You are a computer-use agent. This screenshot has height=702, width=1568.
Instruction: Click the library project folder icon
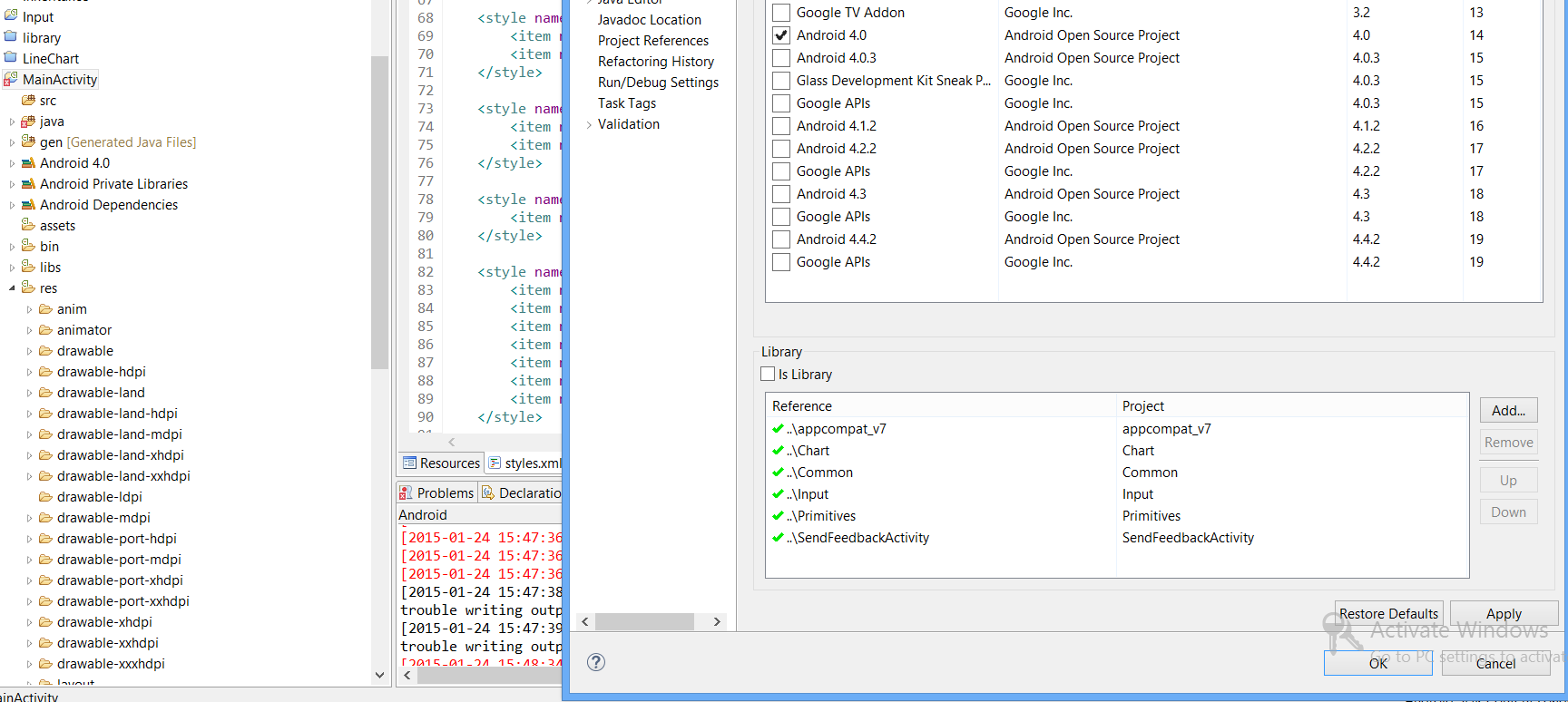pos(11,37)
